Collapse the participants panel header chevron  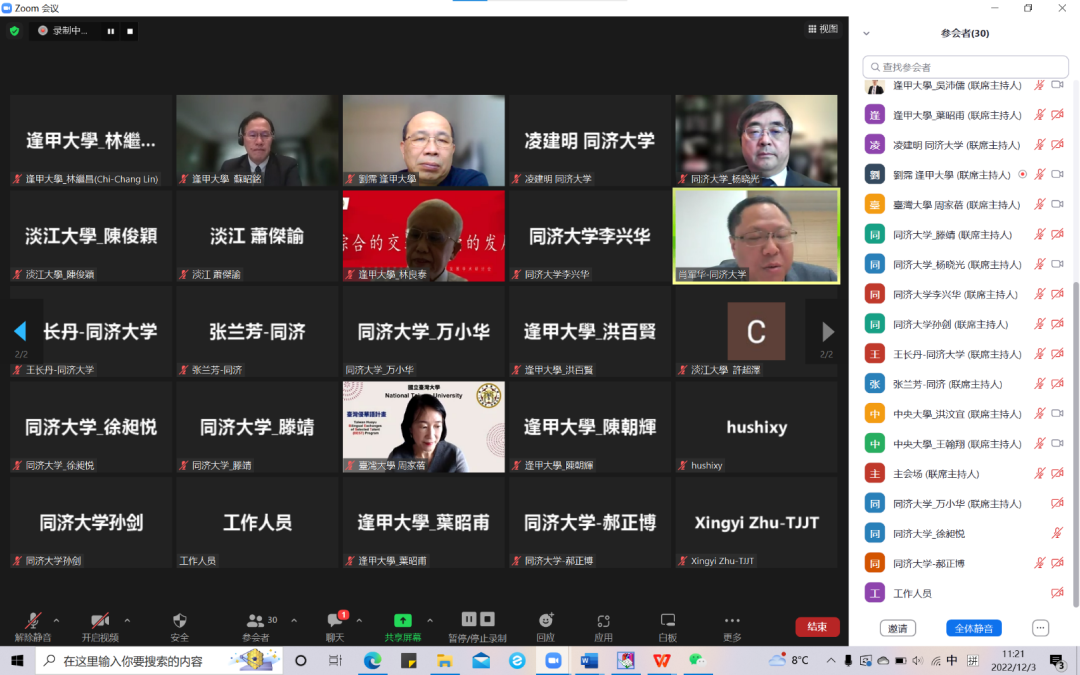(866, 33)
